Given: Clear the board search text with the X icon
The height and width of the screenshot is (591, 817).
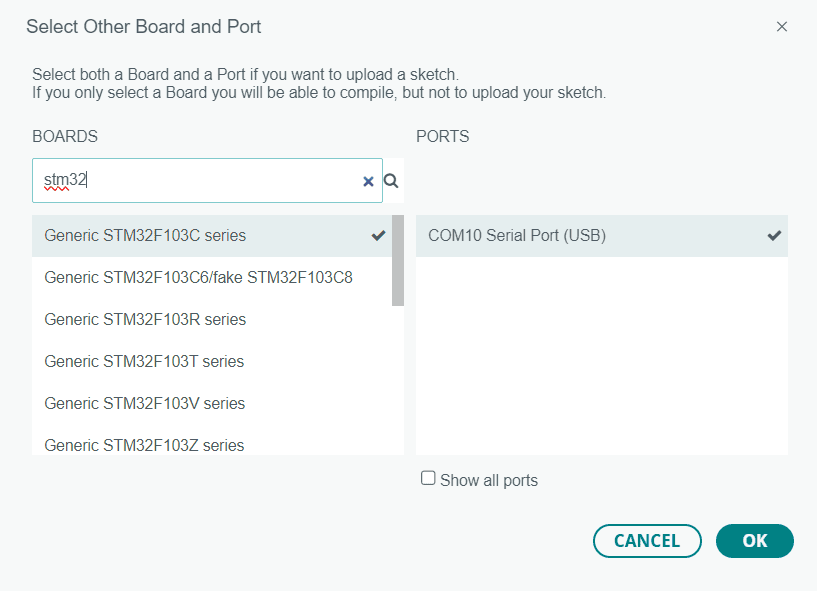Looking at the screenshot, I should tap(368, 181).
